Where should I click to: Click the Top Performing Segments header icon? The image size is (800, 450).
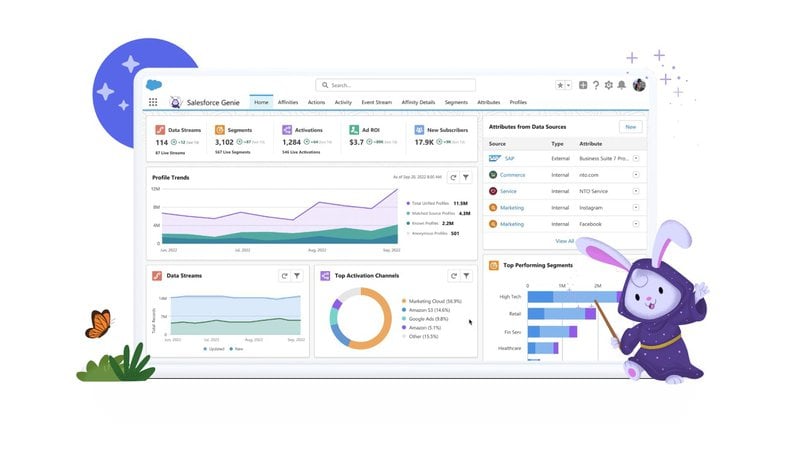(x=493, y=265)
